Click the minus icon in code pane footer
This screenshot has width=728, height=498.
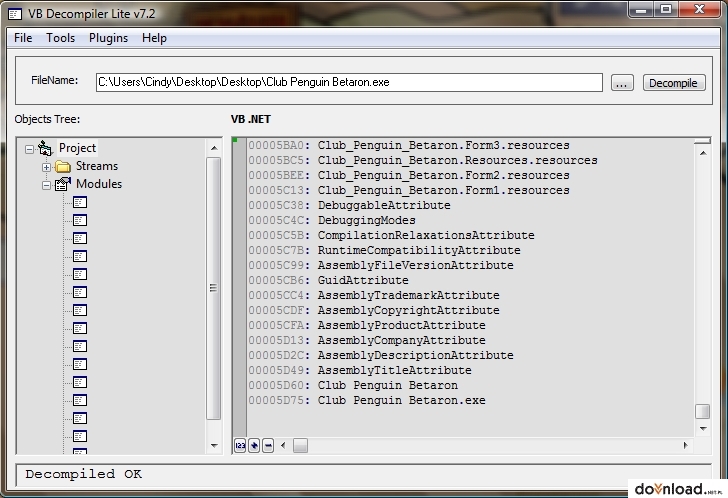268,446
